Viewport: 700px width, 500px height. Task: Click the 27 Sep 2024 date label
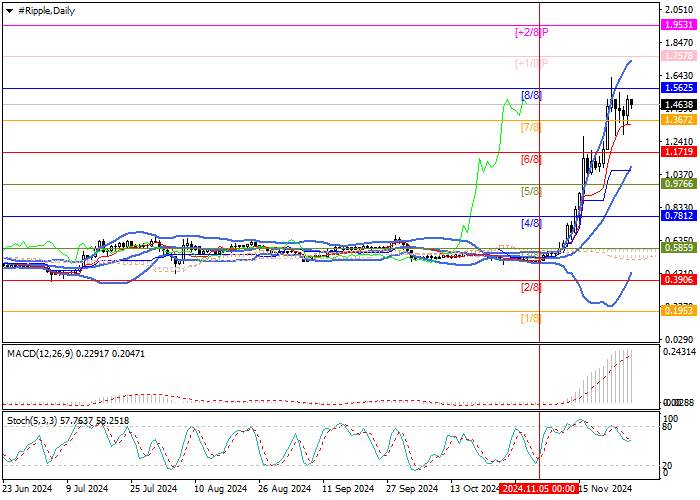[x=412, y=489]
